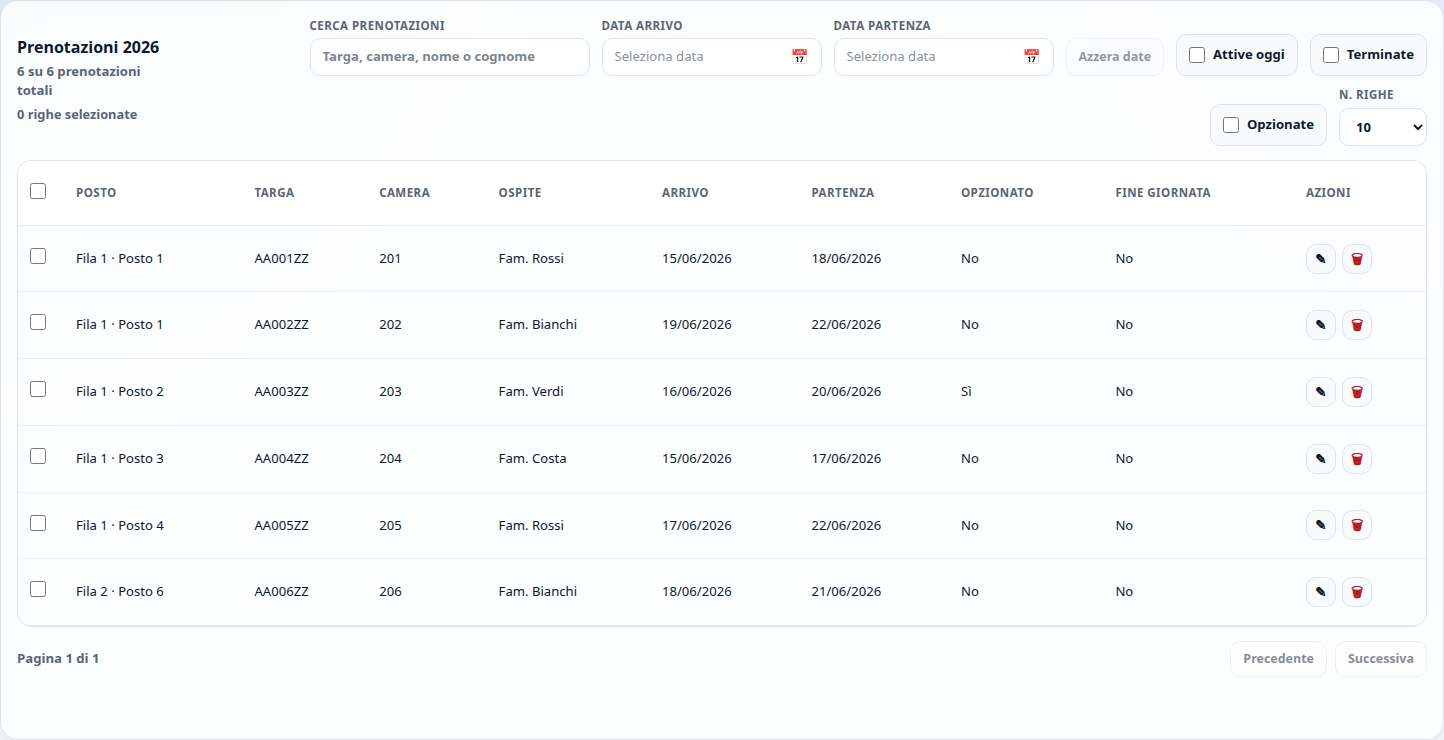The height and width of the screenshot is (740, 1444).
Task: Click the PARTENZA column header
Action: click(843, 193)
